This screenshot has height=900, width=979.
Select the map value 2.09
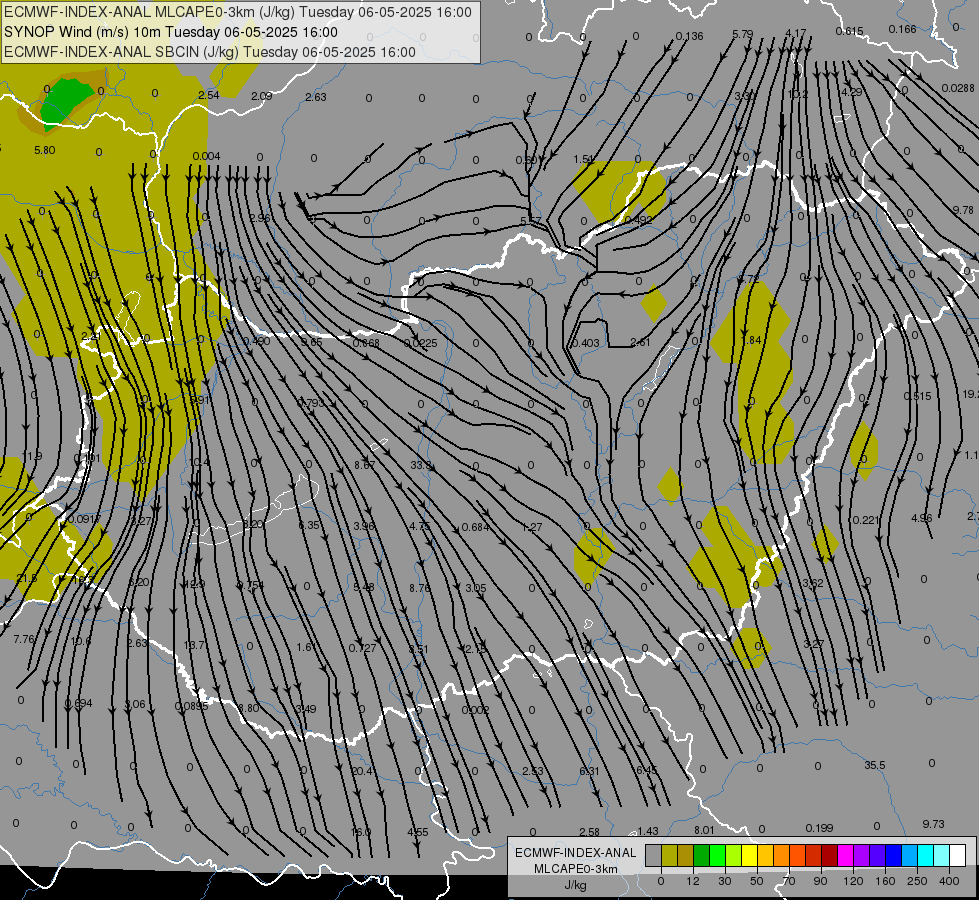pyautogui.click(x=262, y=96)
